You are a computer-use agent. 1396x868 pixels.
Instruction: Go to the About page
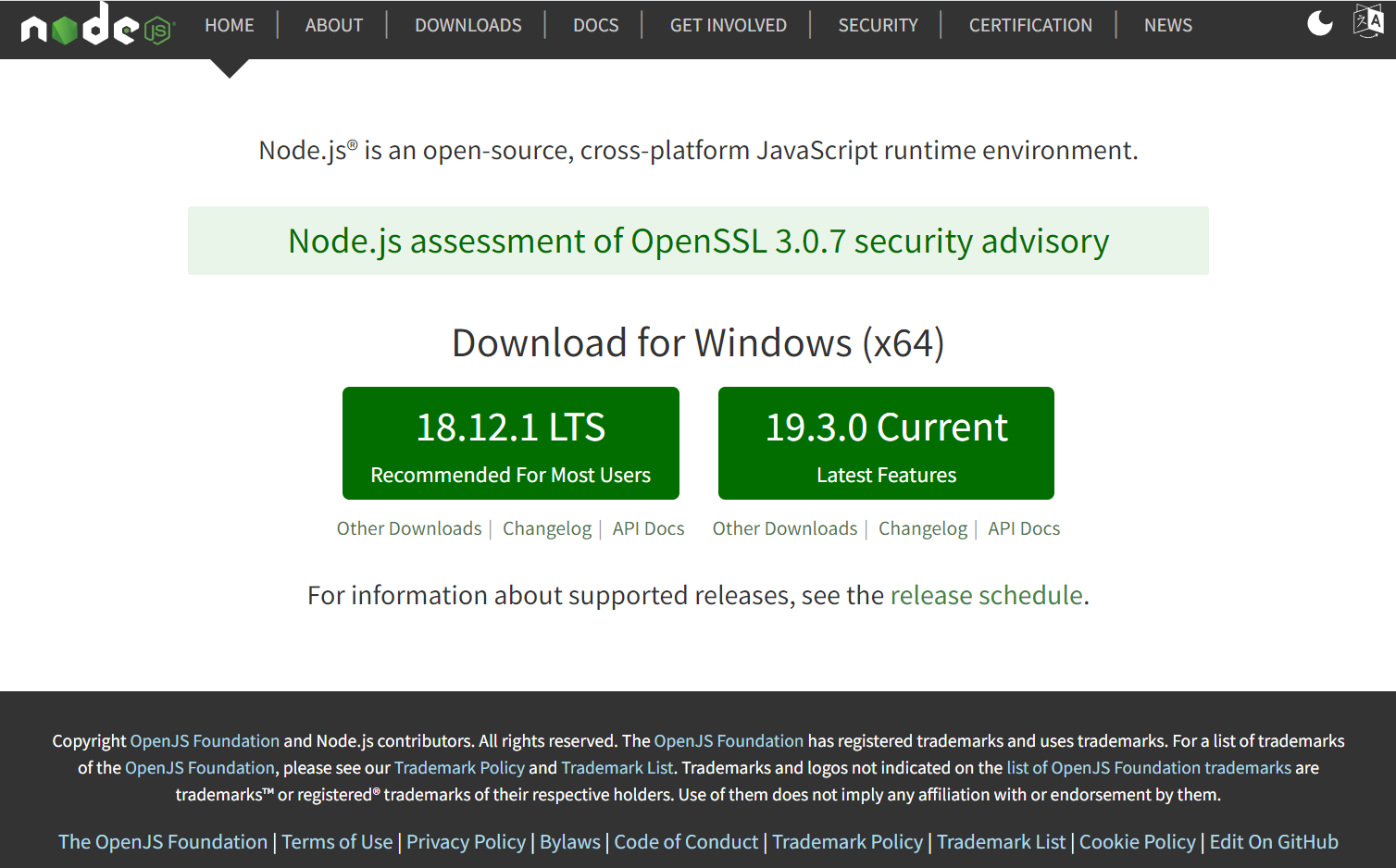(334, 26)
